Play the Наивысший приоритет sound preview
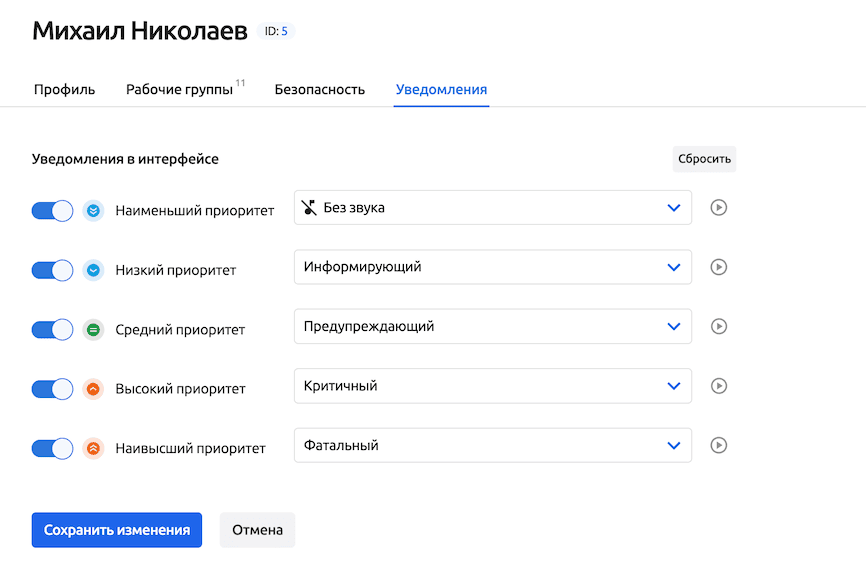Viewport: 866px width, 566px height. tap(718, 446)
